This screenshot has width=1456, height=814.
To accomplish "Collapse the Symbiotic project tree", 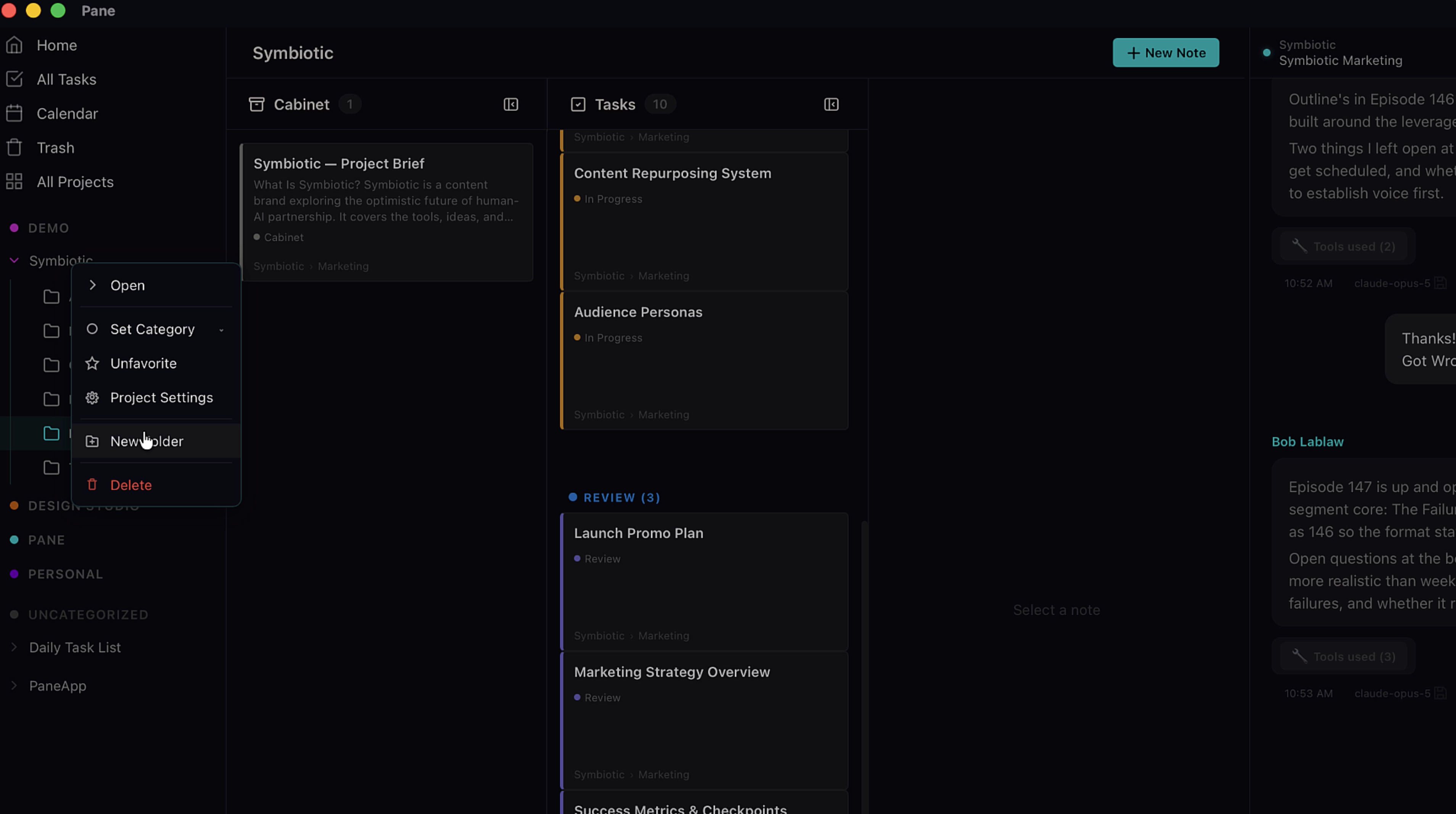I will pos(14,261).
